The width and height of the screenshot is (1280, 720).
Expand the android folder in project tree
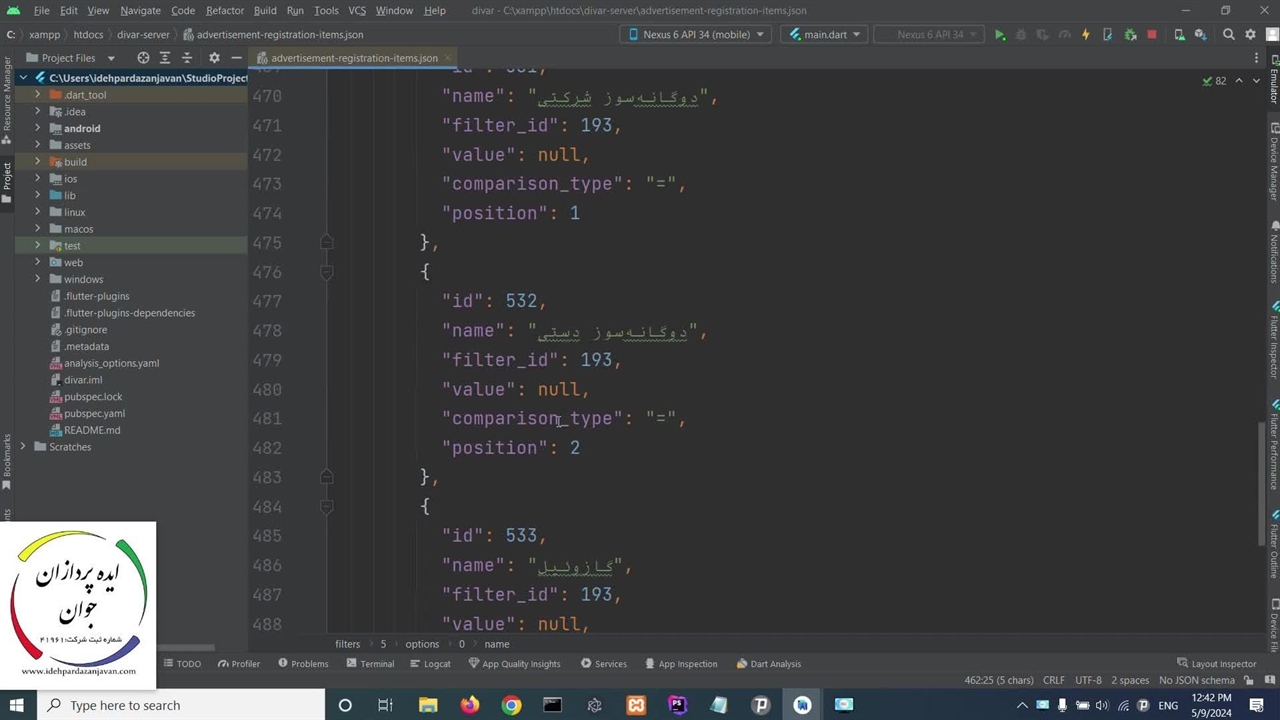click(x=38, y=128)
